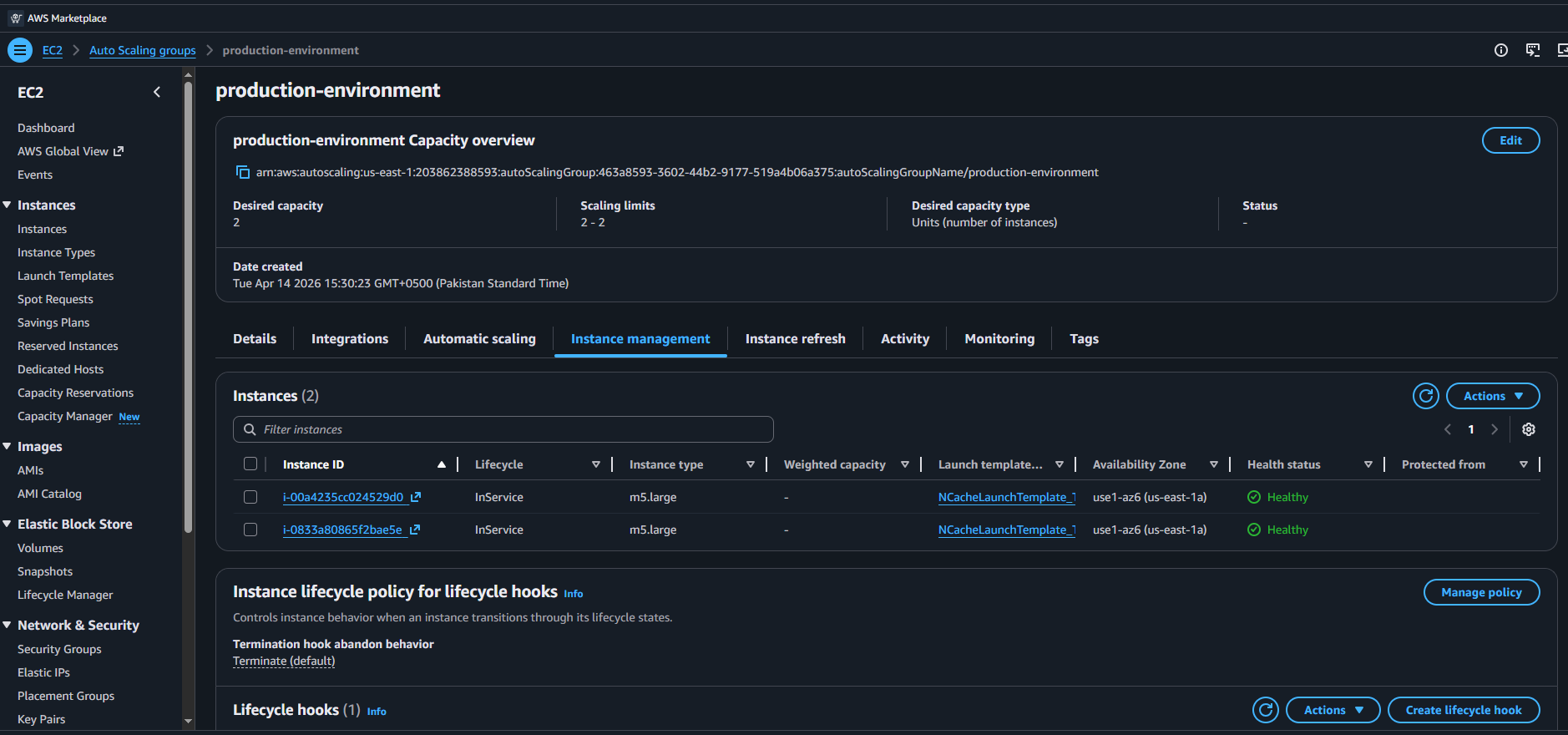Click AWS Global View external icon

click(119, 151)
